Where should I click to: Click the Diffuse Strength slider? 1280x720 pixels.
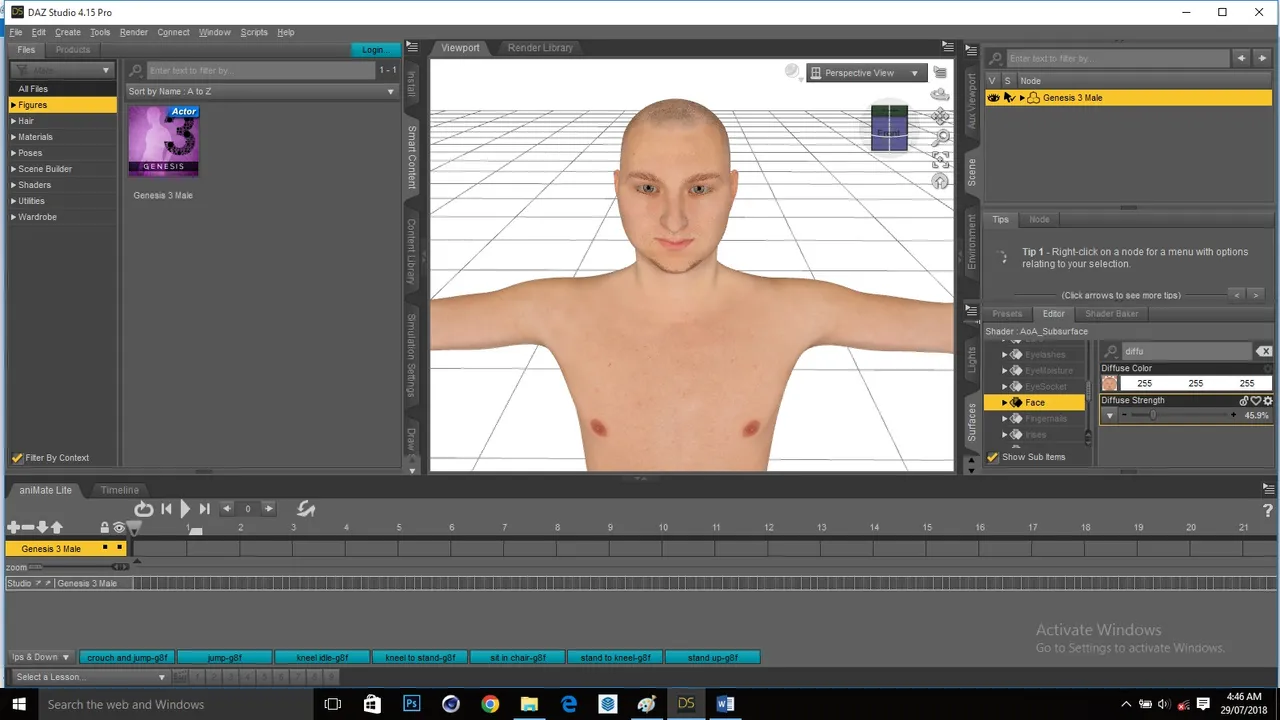[1177, 415]
